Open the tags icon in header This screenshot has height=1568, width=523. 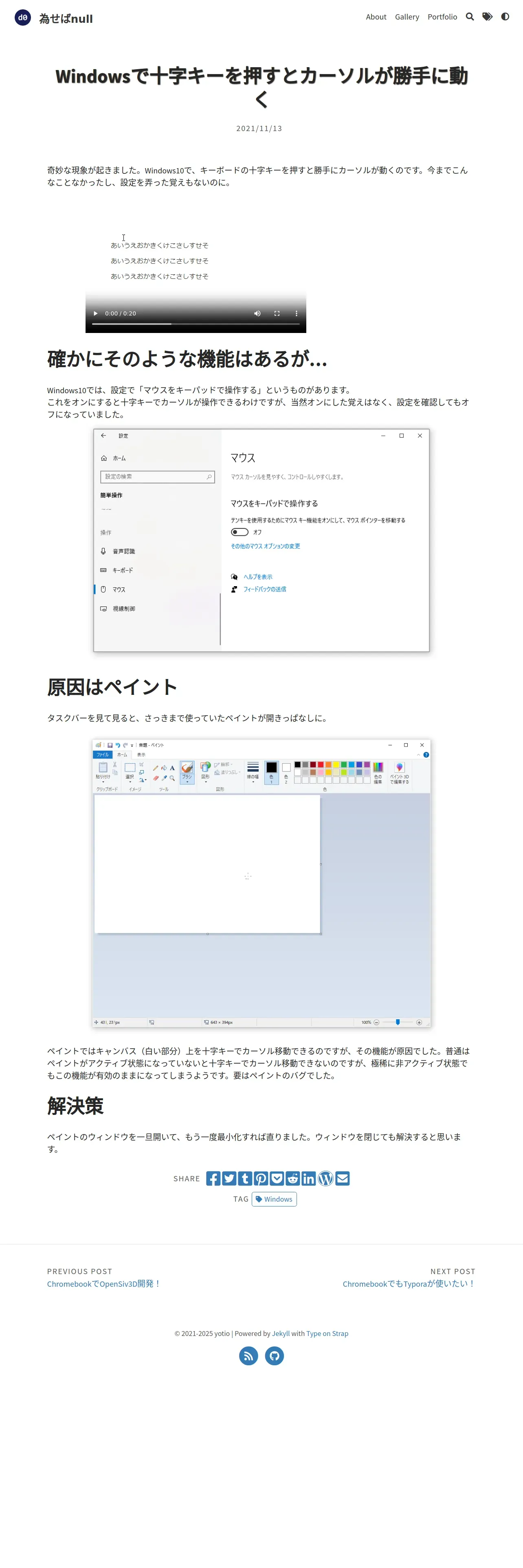pos(487,17)
